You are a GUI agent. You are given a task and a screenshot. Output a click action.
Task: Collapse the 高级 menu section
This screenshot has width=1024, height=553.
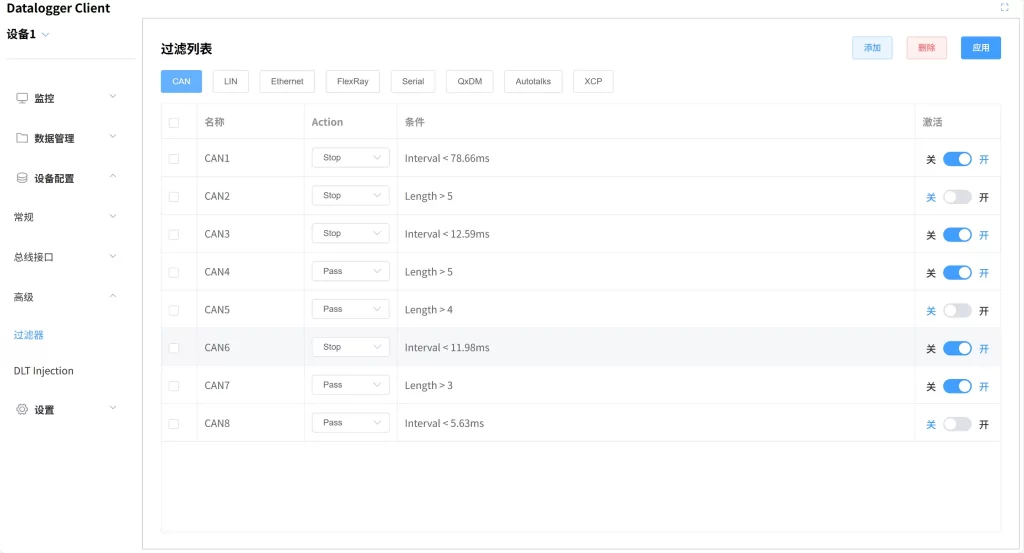tap(112, 296)
